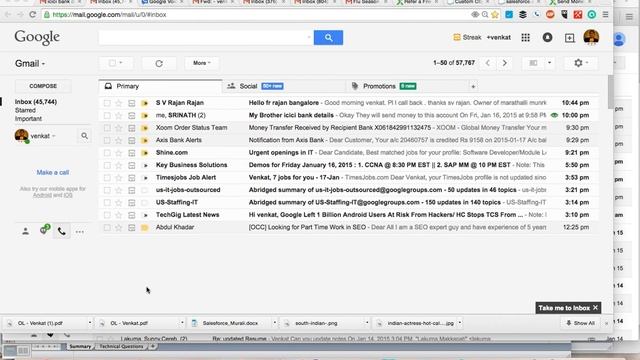
Task: Click the browser address bar
Action: click(257, 15)
